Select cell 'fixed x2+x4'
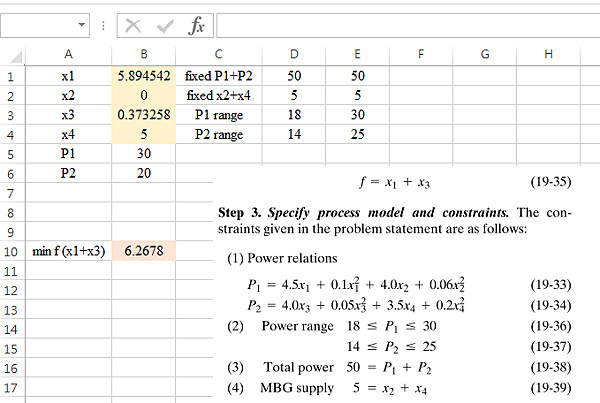 [219, 95]
